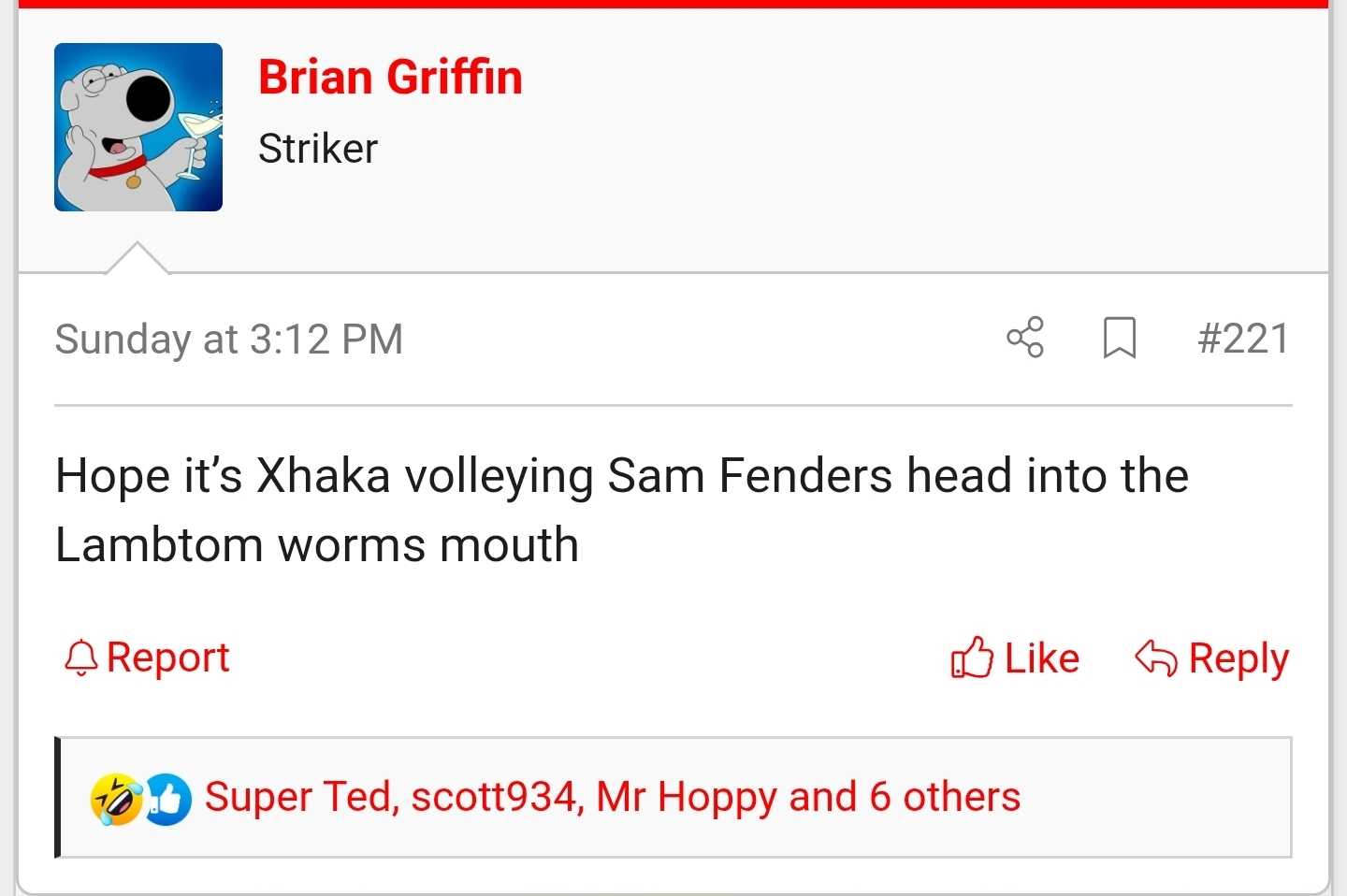The image size is (1347, 896).
Task: Click the Striker user title
Action: tap(318, 148)
